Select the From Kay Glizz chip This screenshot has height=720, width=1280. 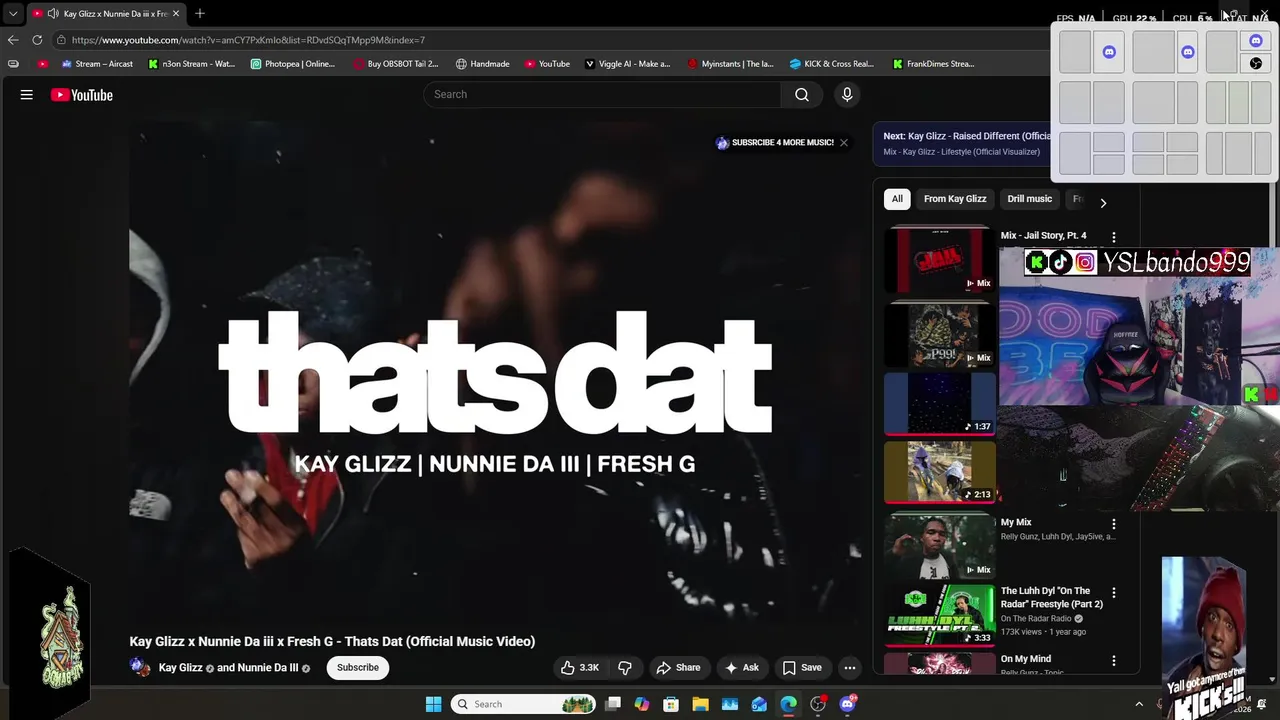tap(955, 199)
